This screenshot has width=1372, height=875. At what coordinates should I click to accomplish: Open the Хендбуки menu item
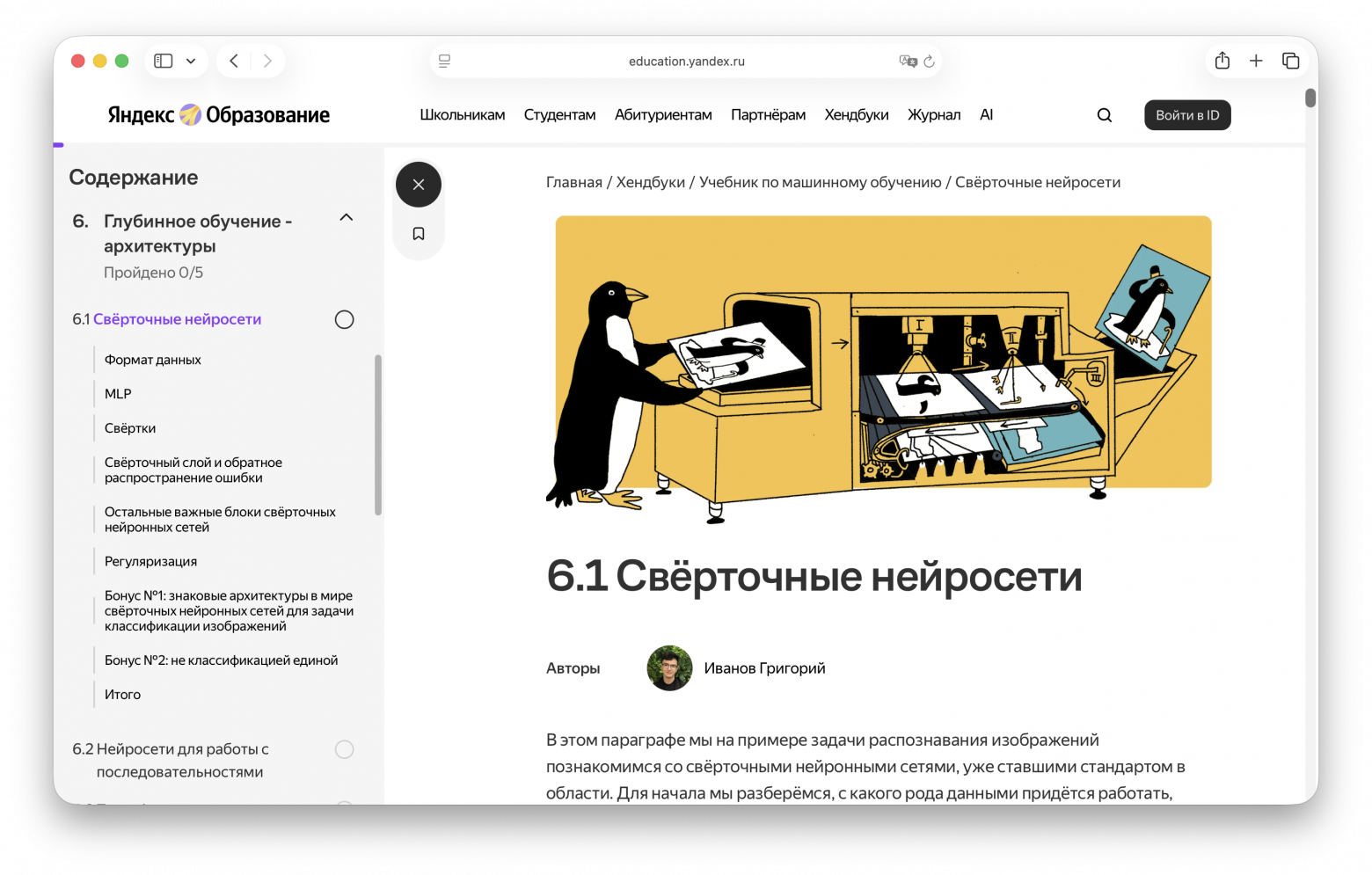[x=856, y=114]
